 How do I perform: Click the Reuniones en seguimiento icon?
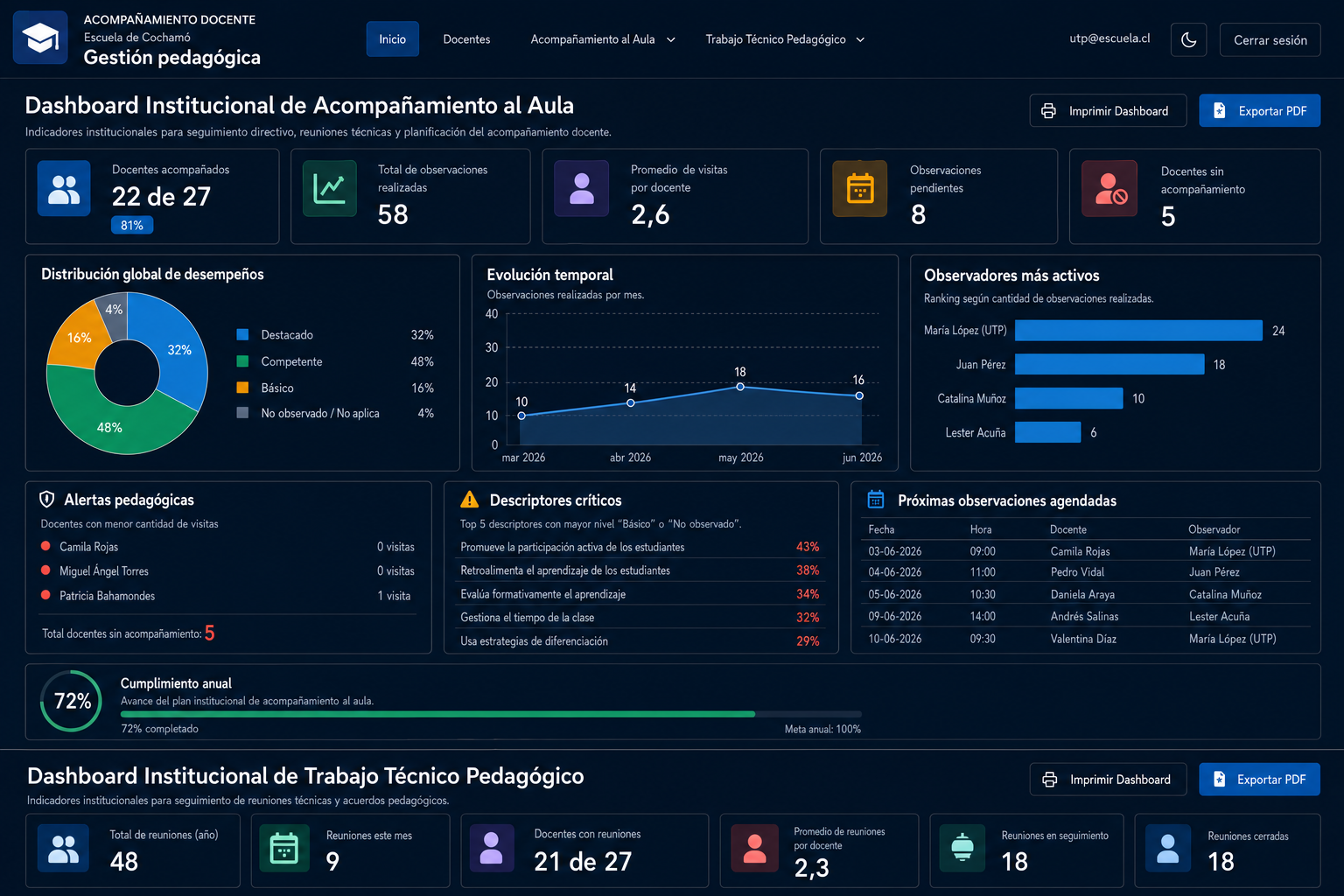click(x=962, y=849)
